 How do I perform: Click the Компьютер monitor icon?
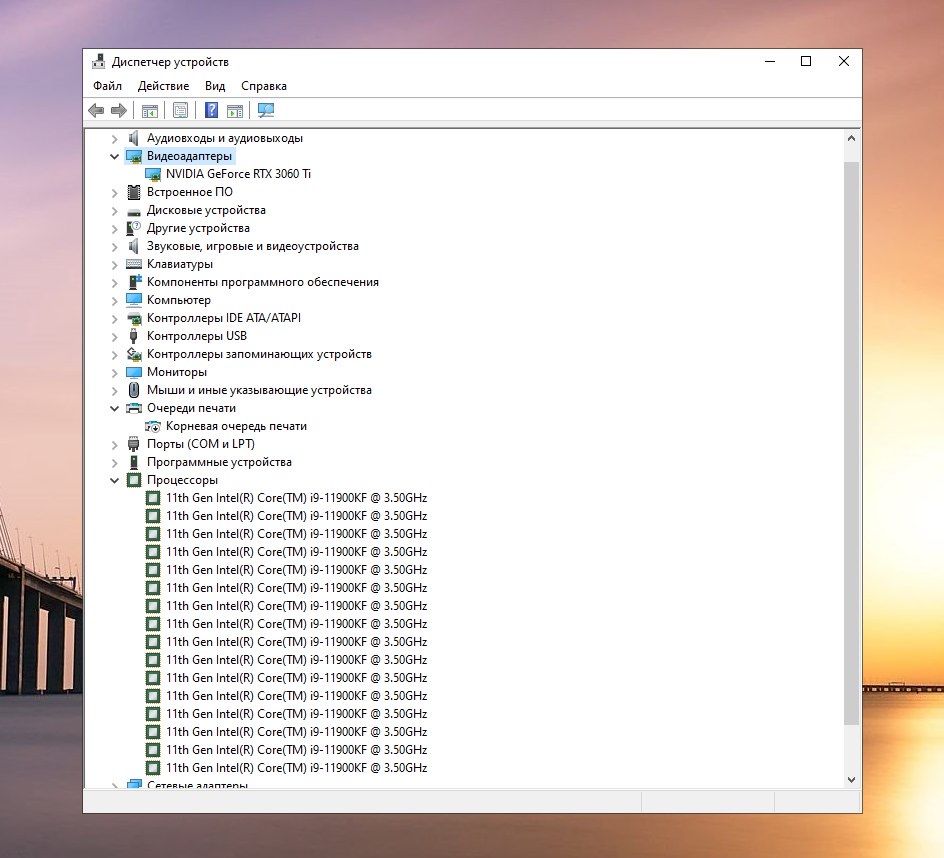click(x=134, y=300)
